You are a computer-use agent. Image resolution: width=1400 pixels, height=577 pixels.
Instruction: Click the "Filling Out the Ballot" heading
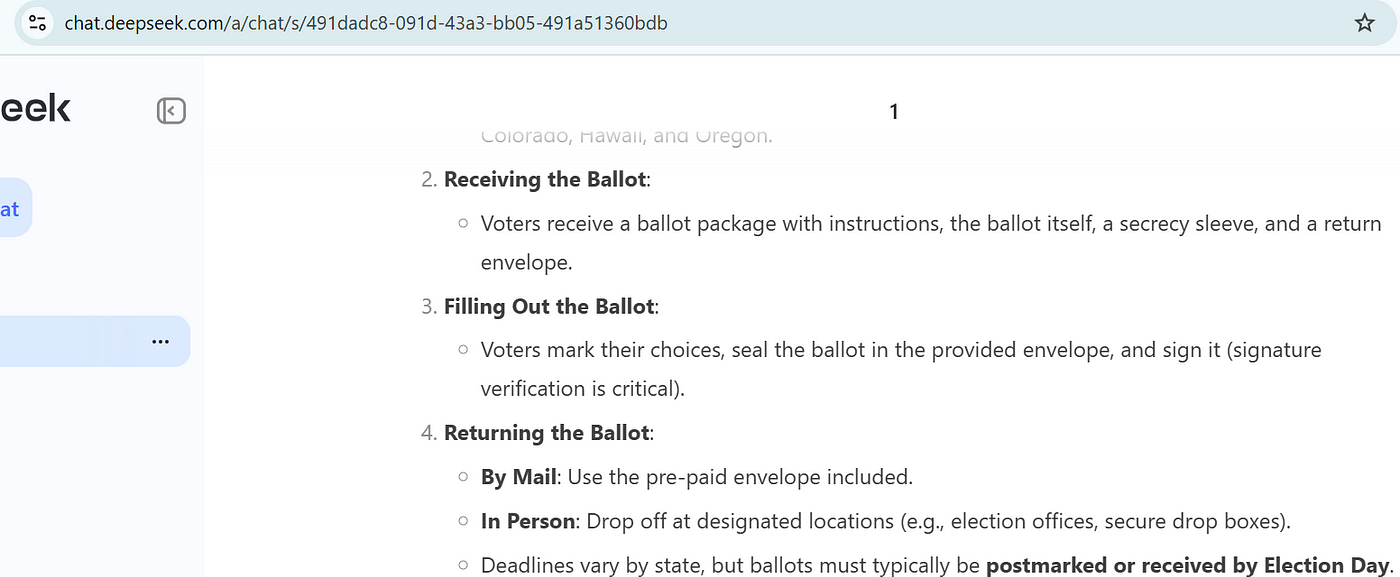pyautogui.click(x=550, y=307)
